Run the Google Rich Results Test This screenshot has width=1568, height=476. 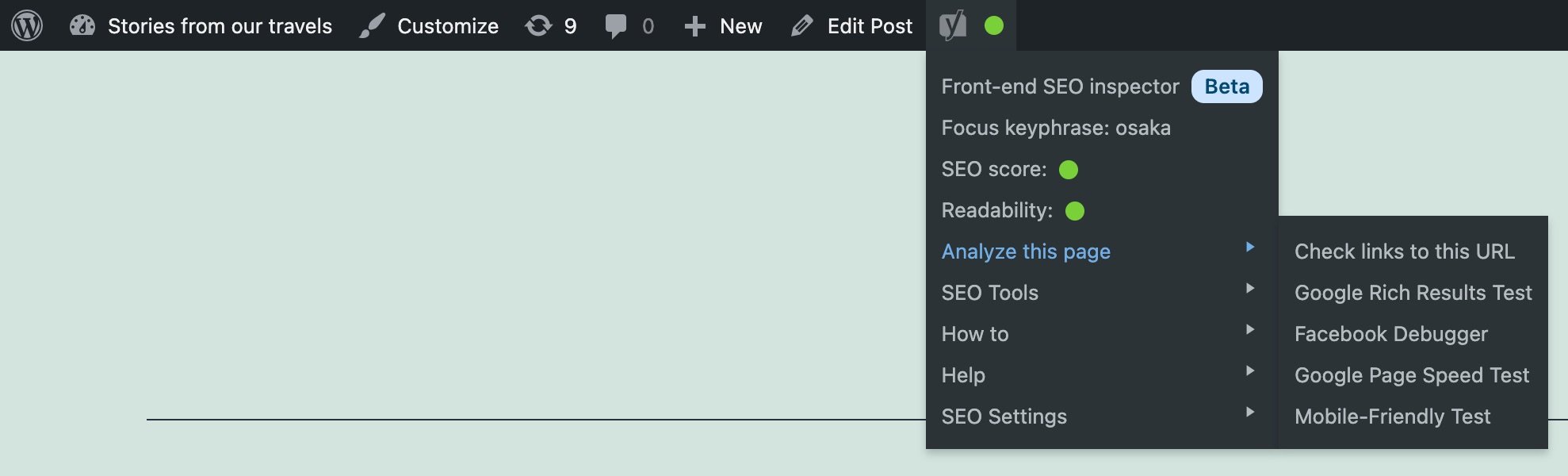1413,292
